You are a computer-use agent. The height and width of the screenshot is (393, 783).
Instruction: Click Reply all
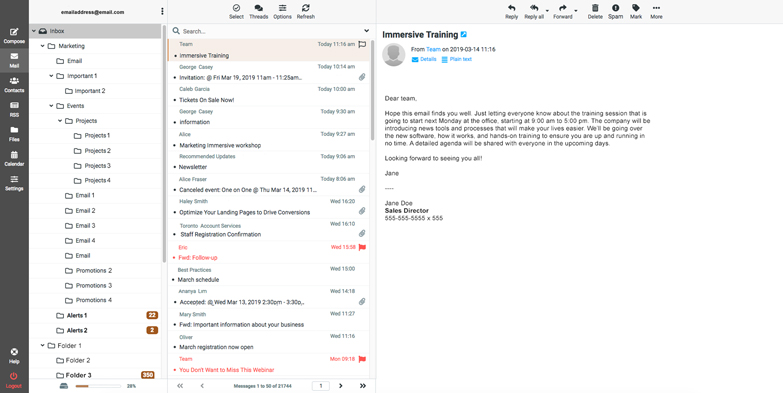(x=534, y=11)
